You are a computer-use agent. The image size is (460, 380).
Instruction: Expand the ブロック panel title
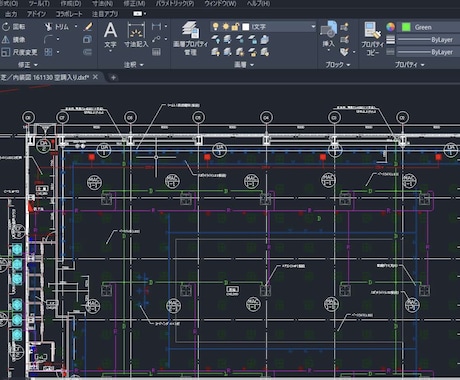click(338, 65)
